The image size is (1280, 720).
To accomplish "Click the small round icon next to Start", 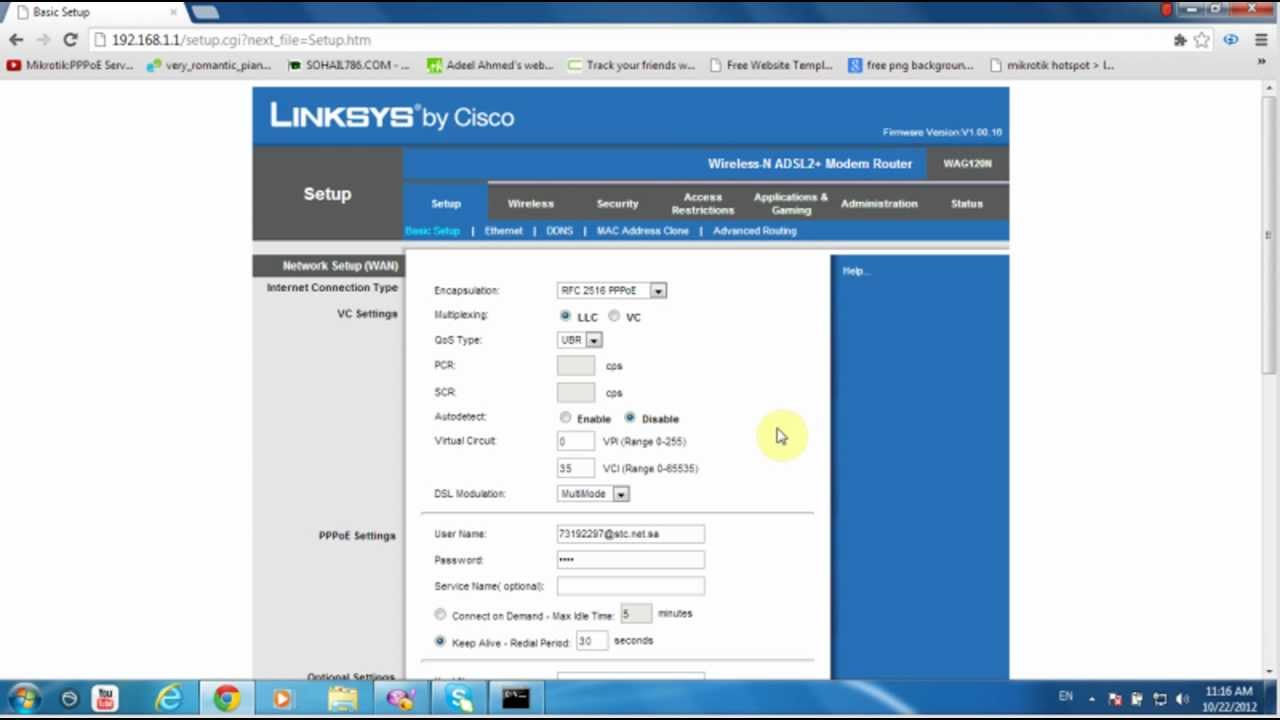I will 69,699.
